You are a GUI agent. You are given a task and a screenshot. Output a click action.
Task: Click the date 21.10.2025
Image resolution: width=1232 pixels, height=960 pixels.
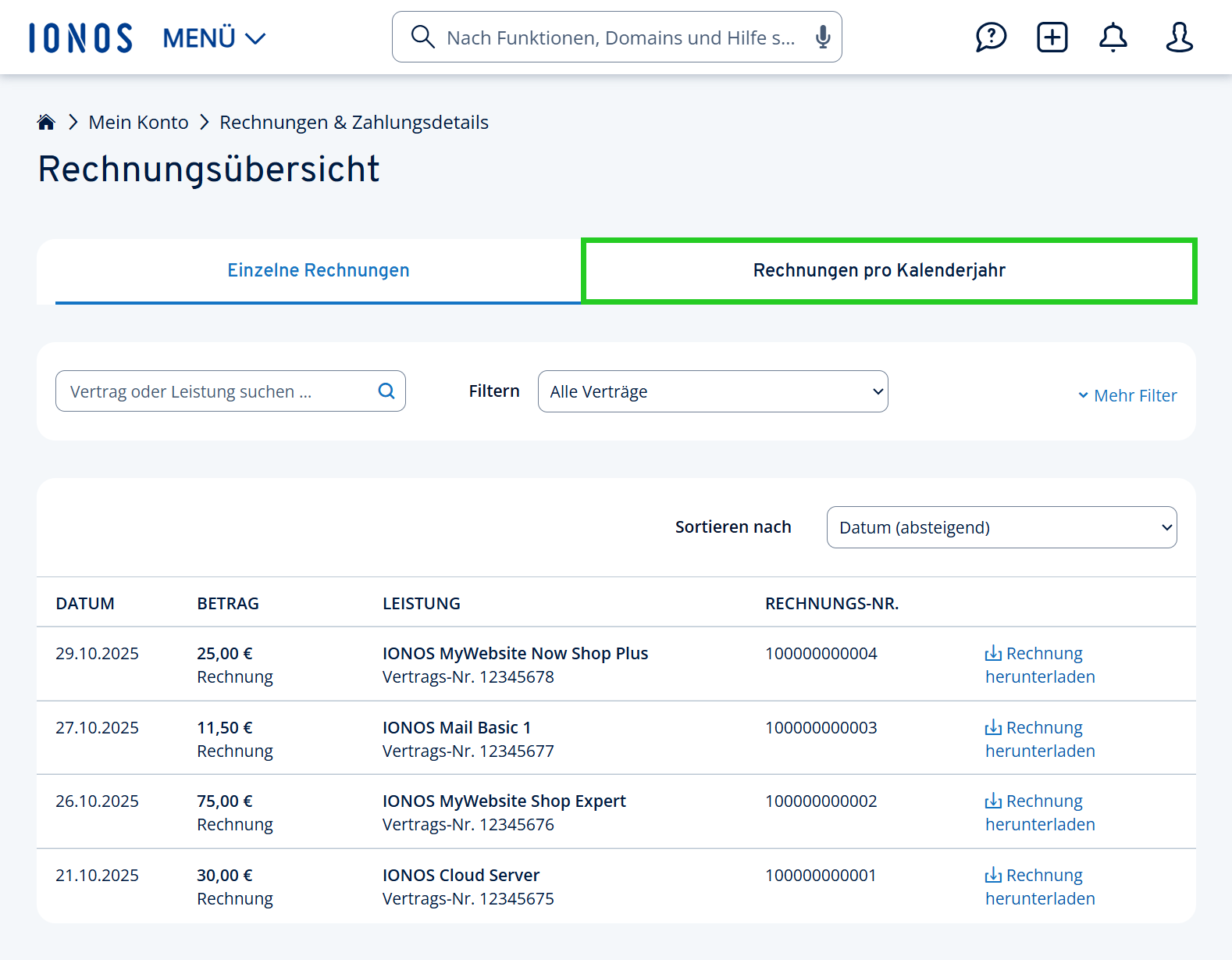tap(97, 875)
